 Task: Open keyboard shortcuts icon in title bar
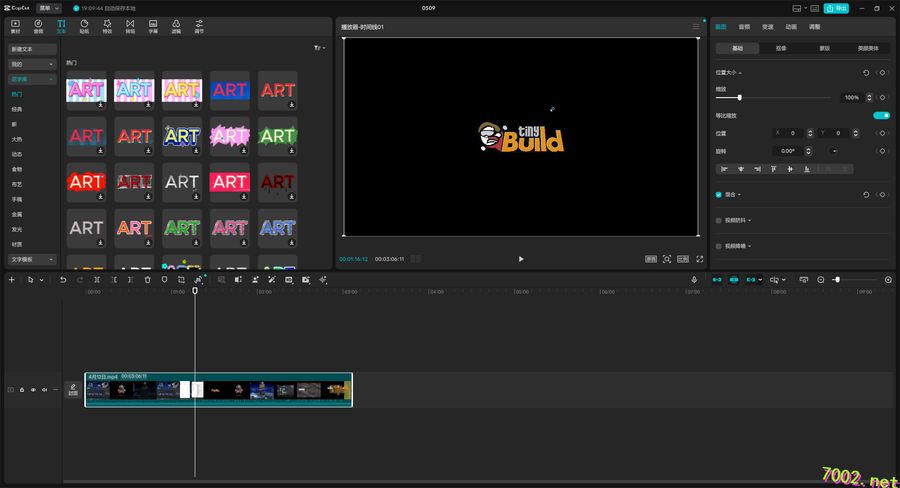(814, 8)
